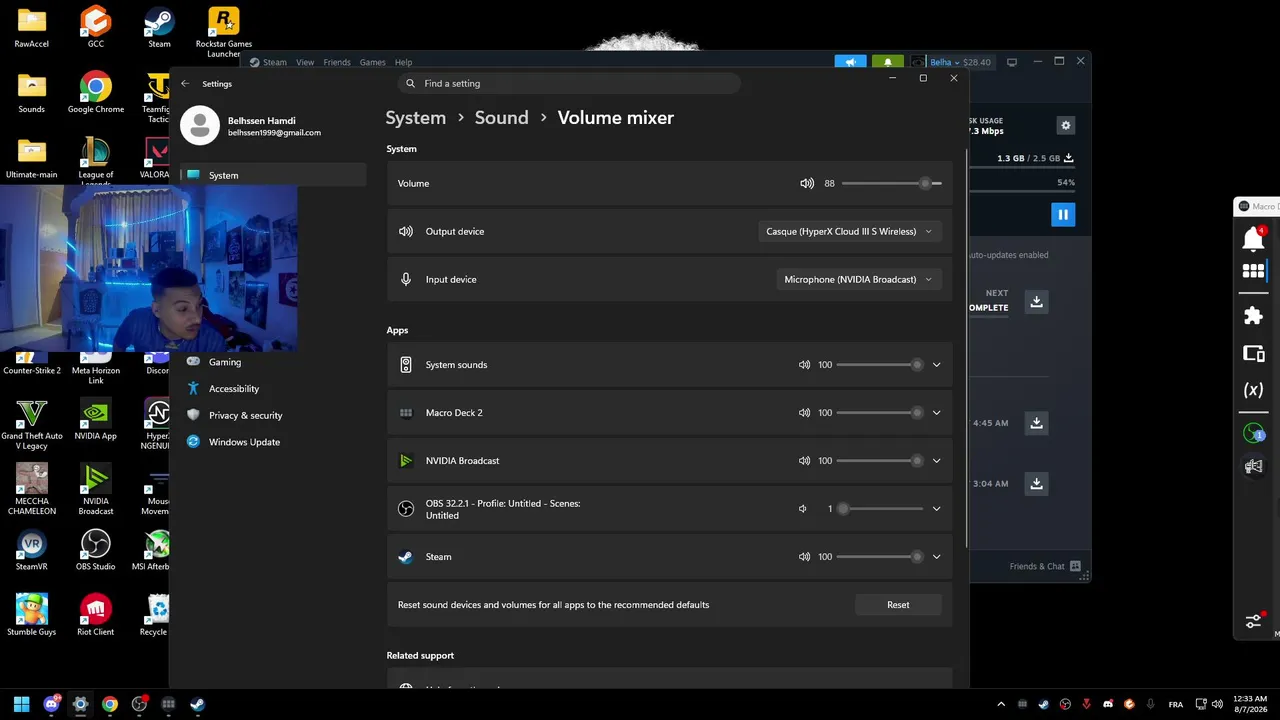
Task: Mute the master Volume speaker icon
Action: tap(807, 183)
